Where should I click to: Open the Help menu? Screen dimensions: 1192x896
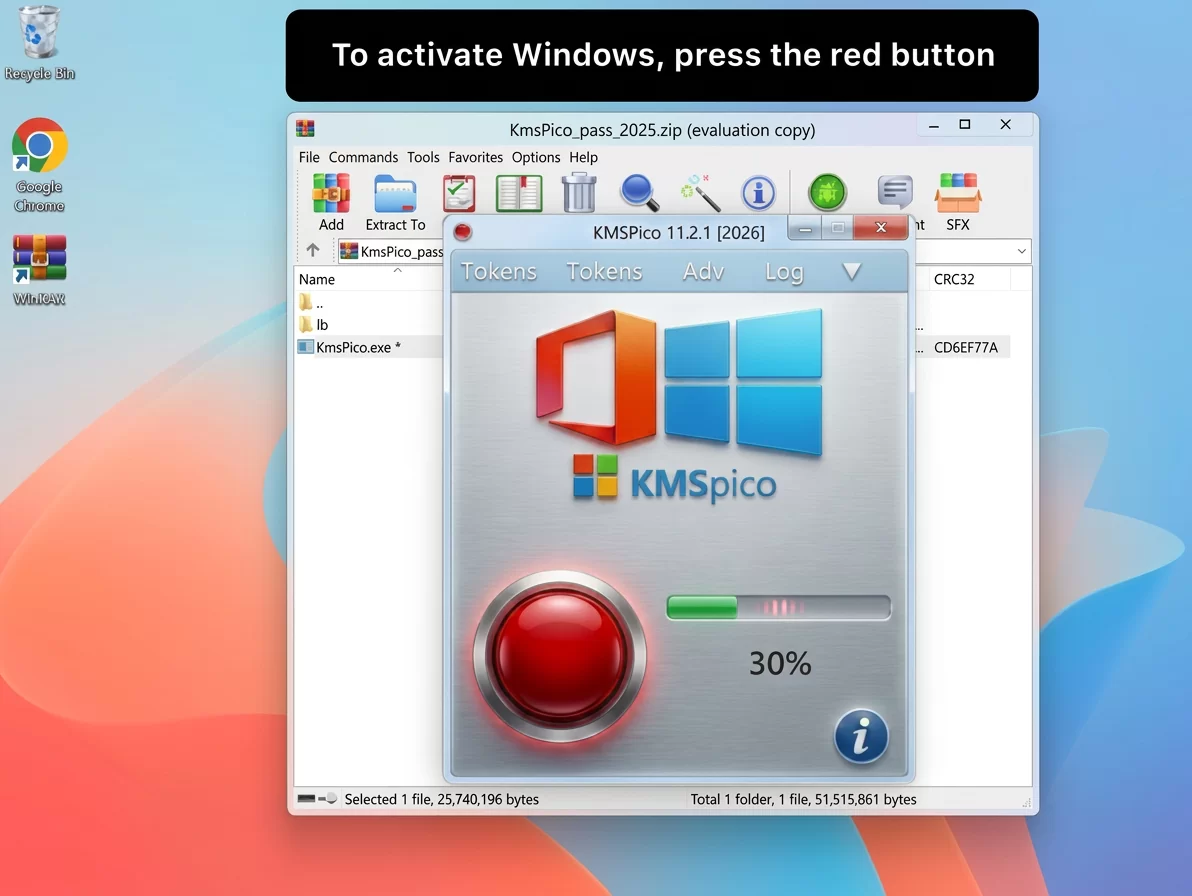tap(583, 157)
